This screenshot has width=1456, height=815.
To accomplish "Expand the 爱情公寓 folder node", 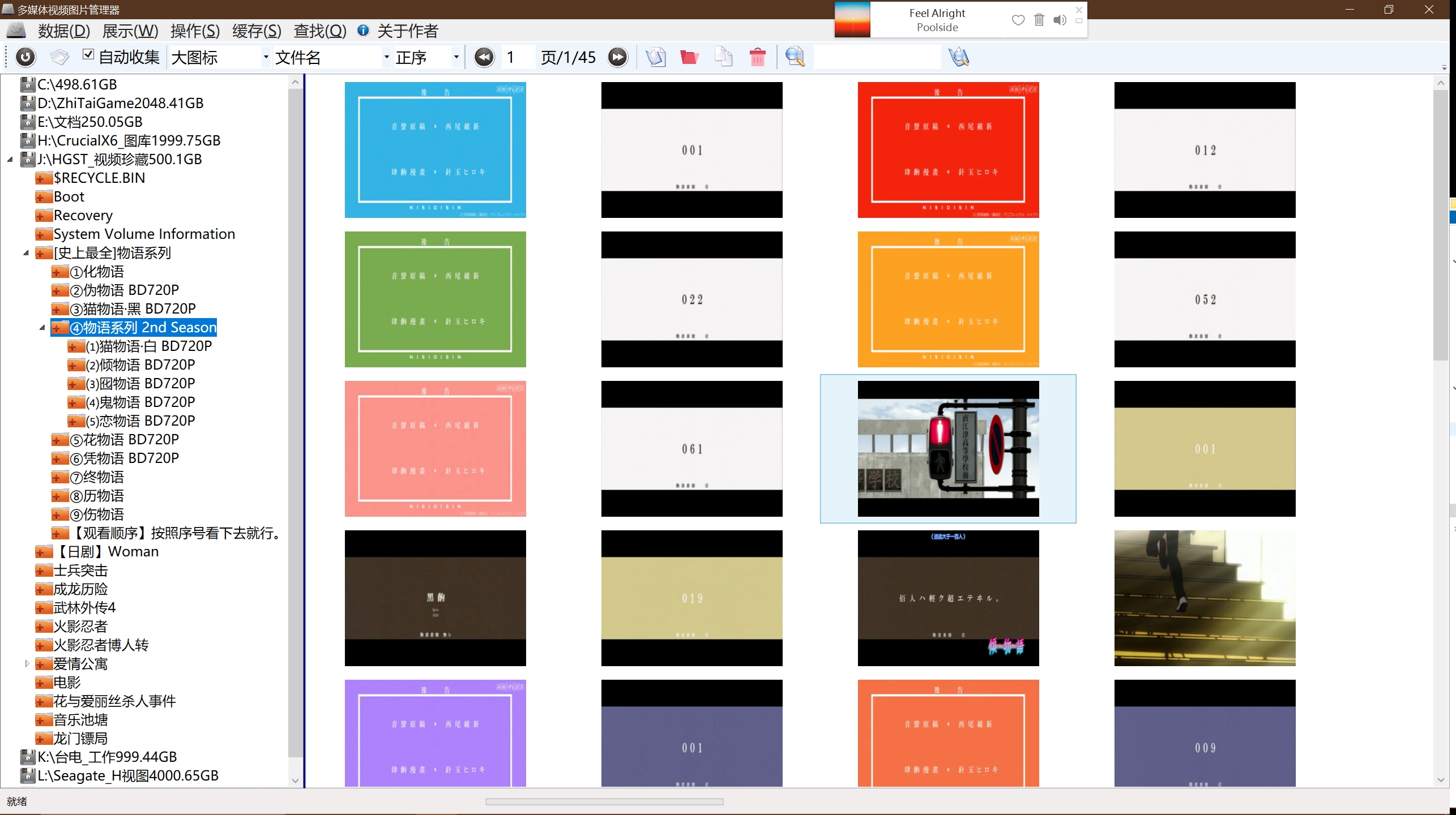I will 26,663.
